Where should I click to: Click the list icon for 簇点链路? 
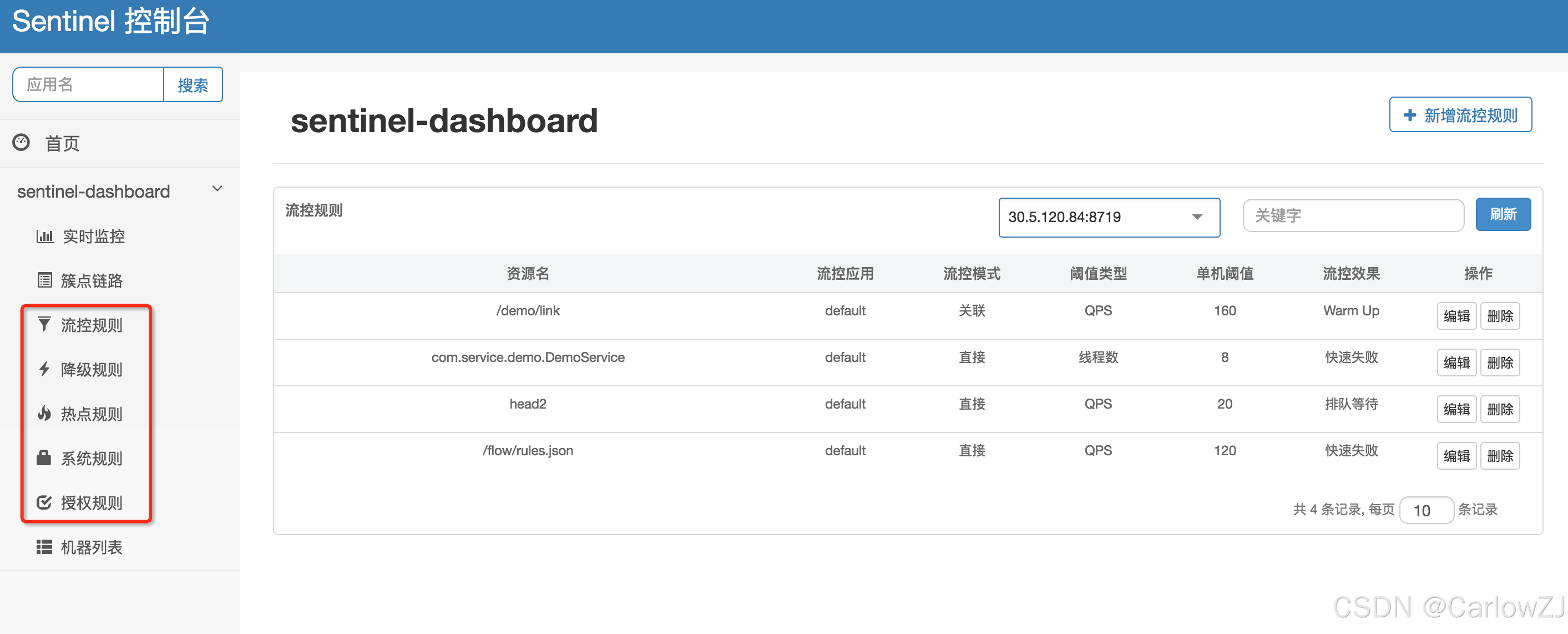click(44, 280)
